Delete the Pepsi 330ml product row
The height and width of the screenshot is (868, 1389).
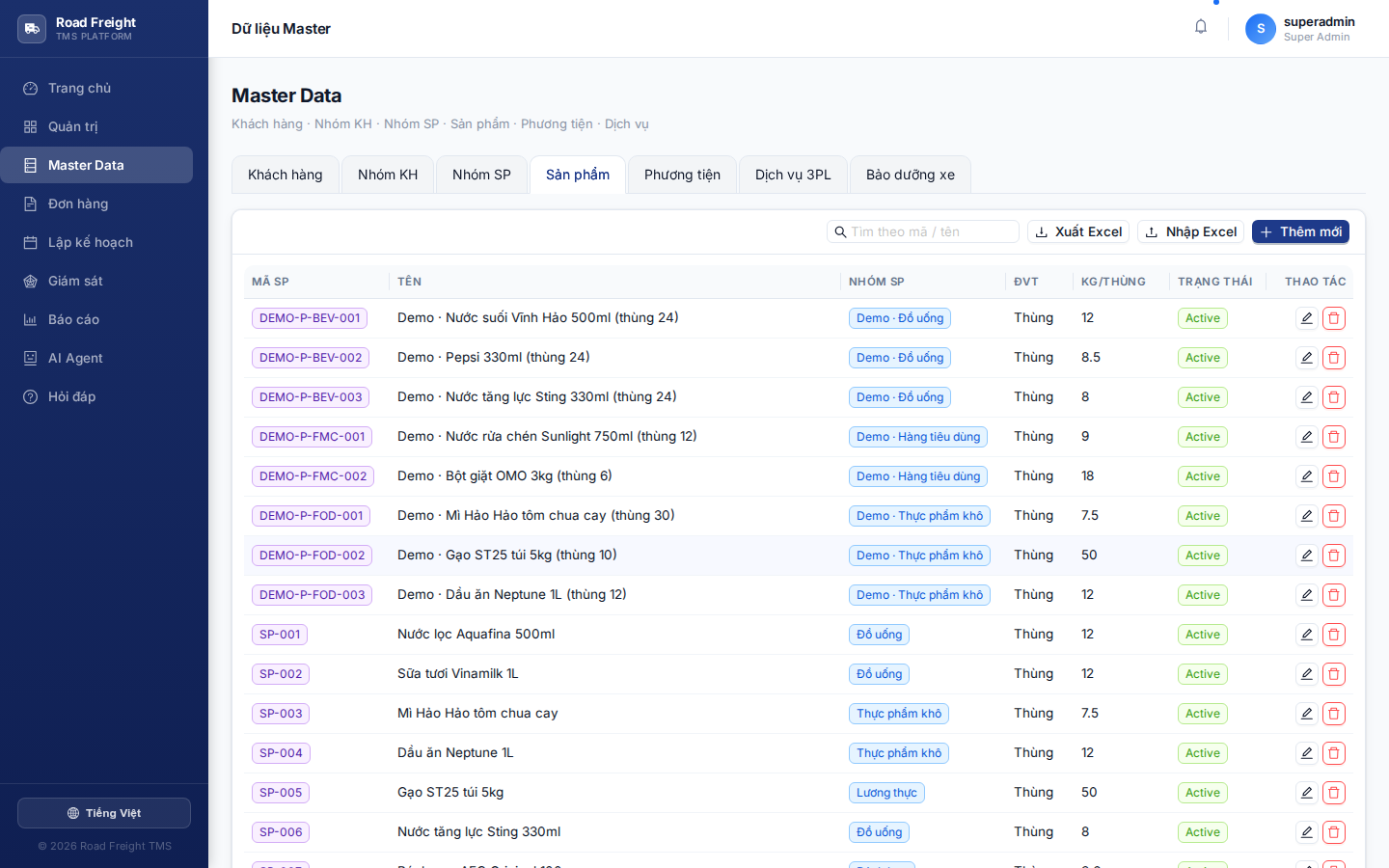1334,358
